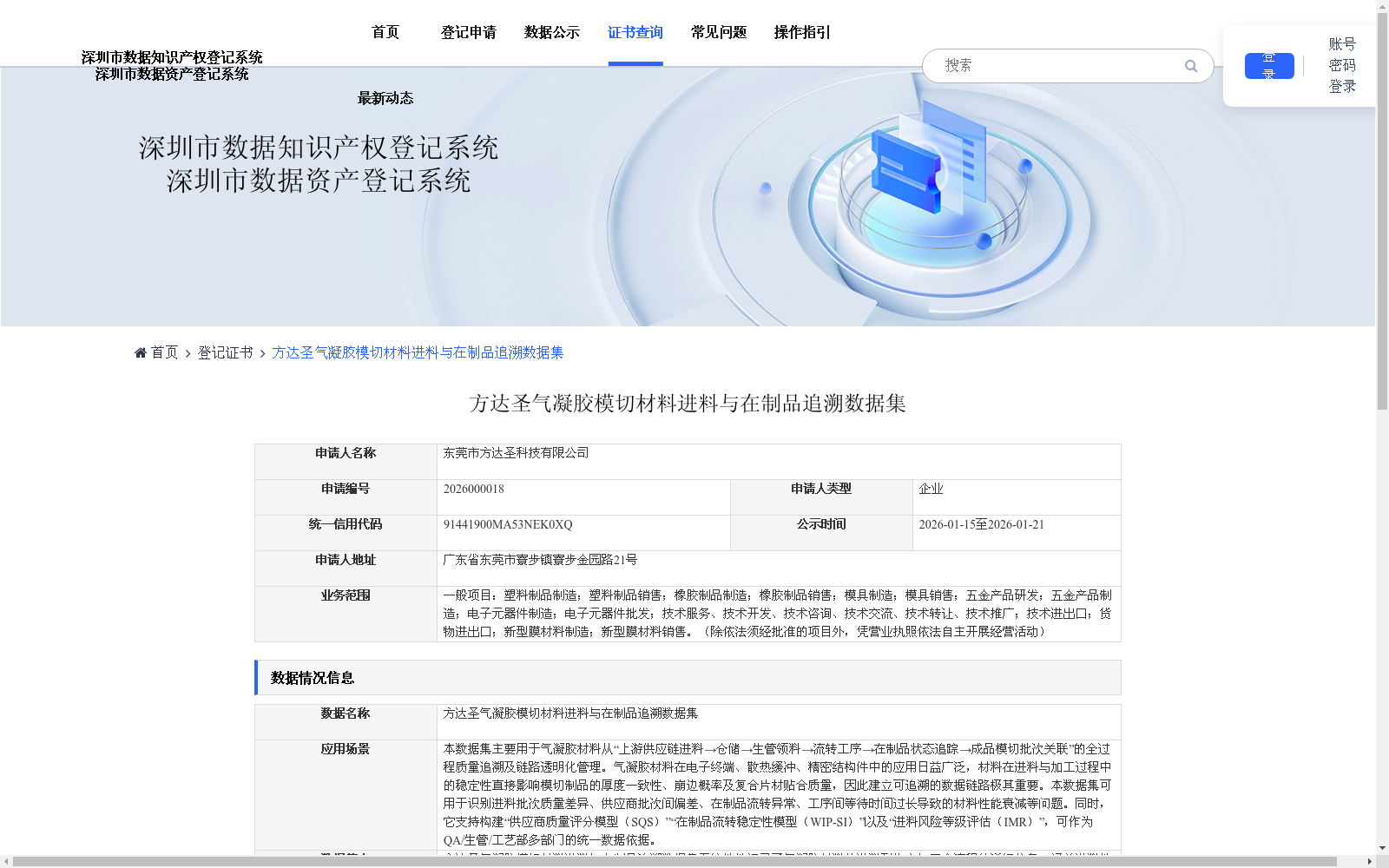This screenshot has width=1389, height=868.
Task: Click the business scope description text
Action: click(x=778, y=614)
